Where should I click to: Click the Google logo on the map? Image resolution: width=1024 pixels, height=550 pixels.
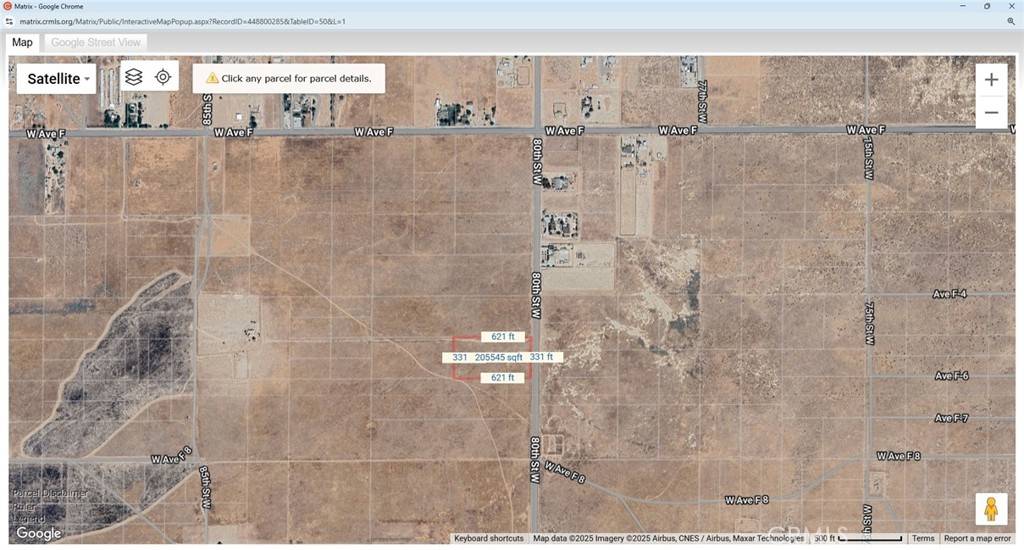click(38, 533)
